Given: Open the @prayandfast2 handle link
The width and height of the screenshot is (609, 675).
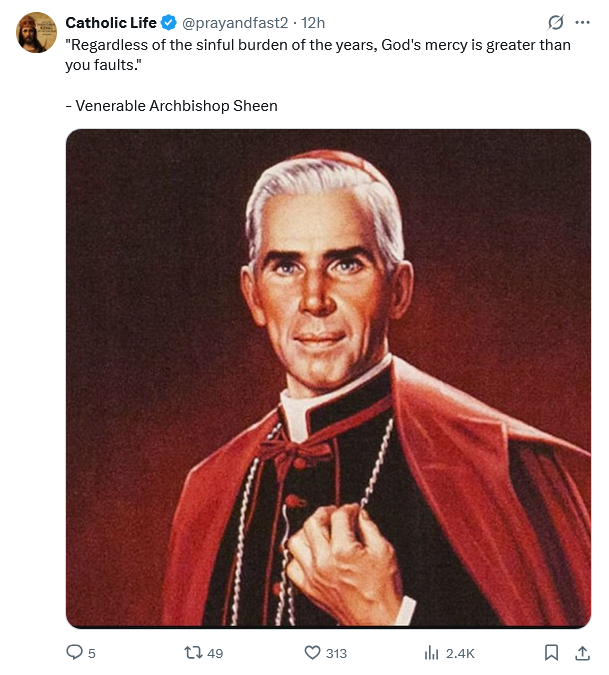Looking at the screenshot, I should tap(235, 22).
